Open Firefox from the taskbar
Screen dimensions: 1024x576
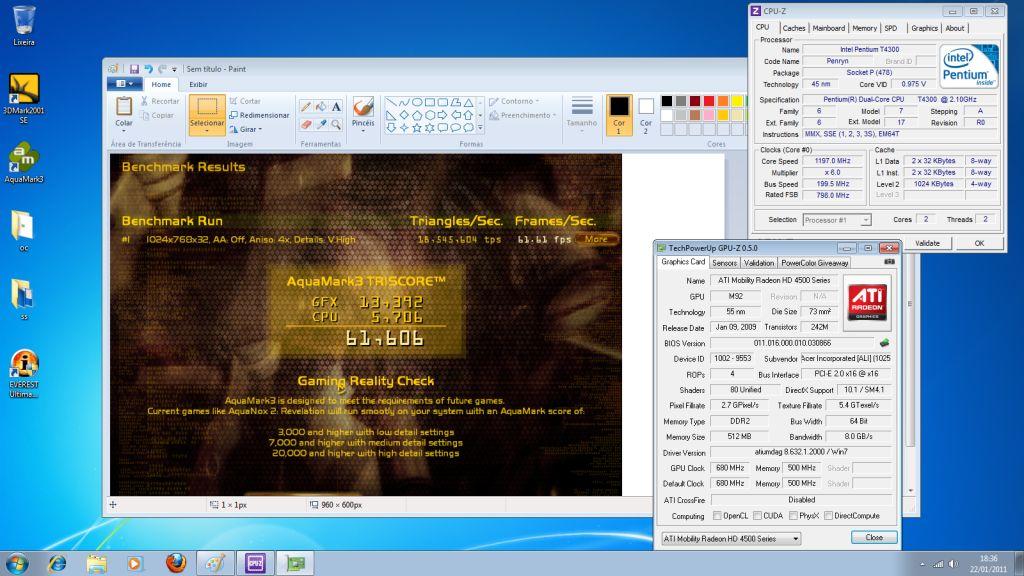coord(176,563)
